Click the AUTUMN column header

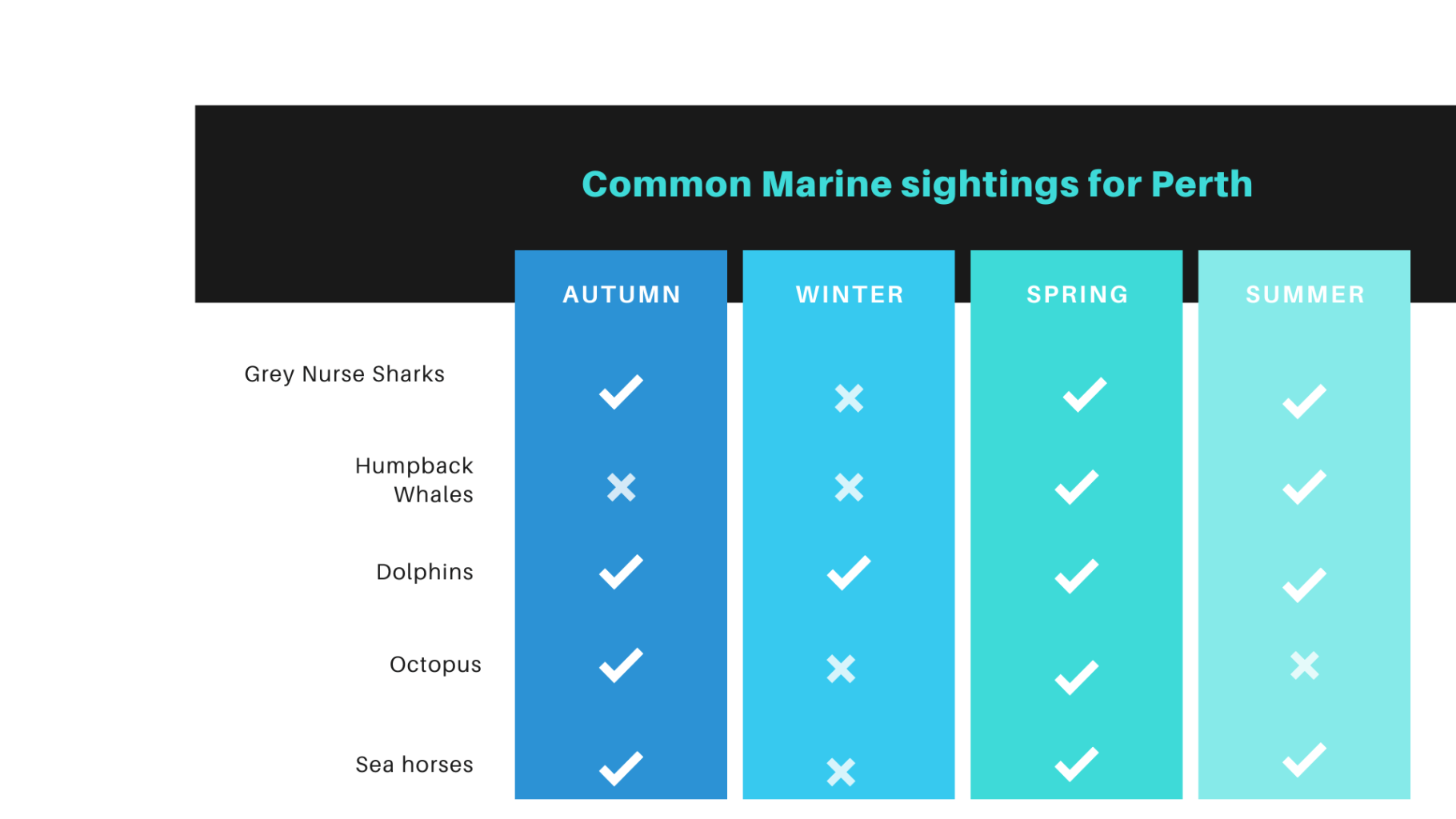click(622, 294)
